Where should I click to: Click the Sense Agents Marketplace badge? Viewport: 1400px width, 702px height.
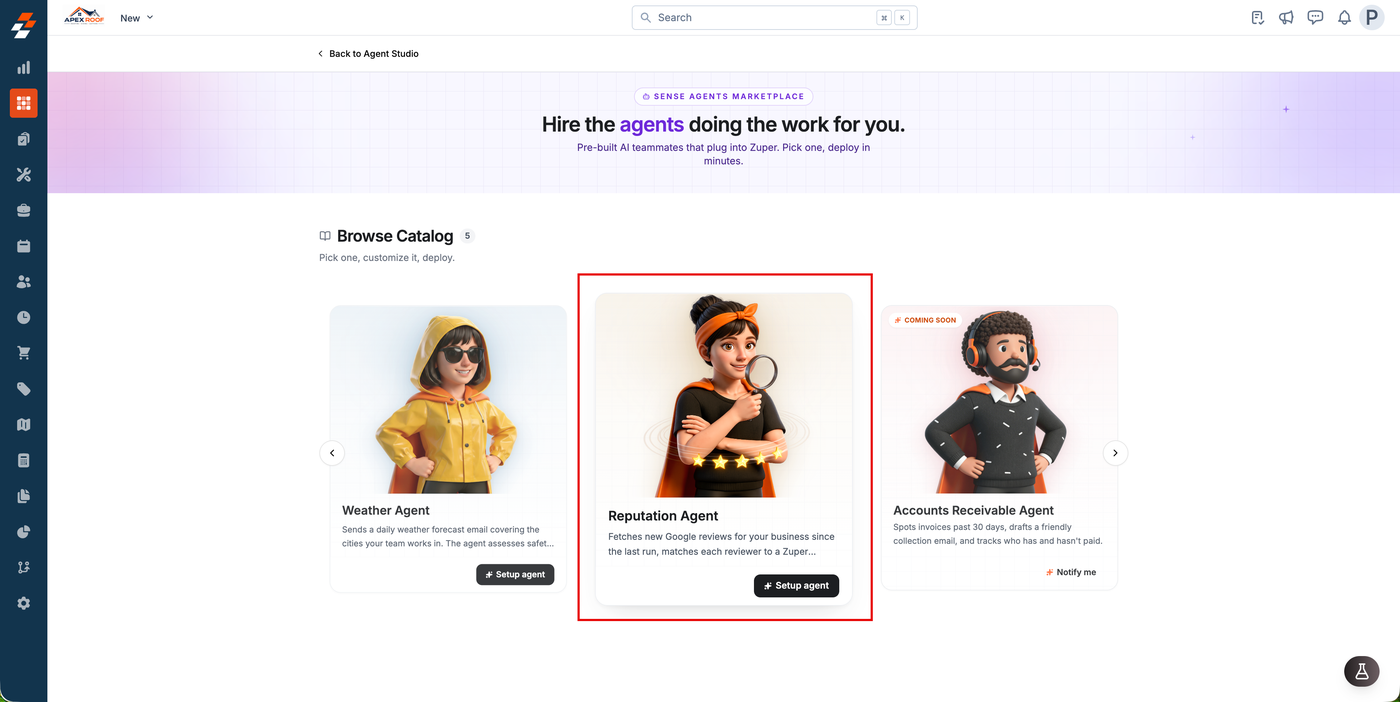723,97
